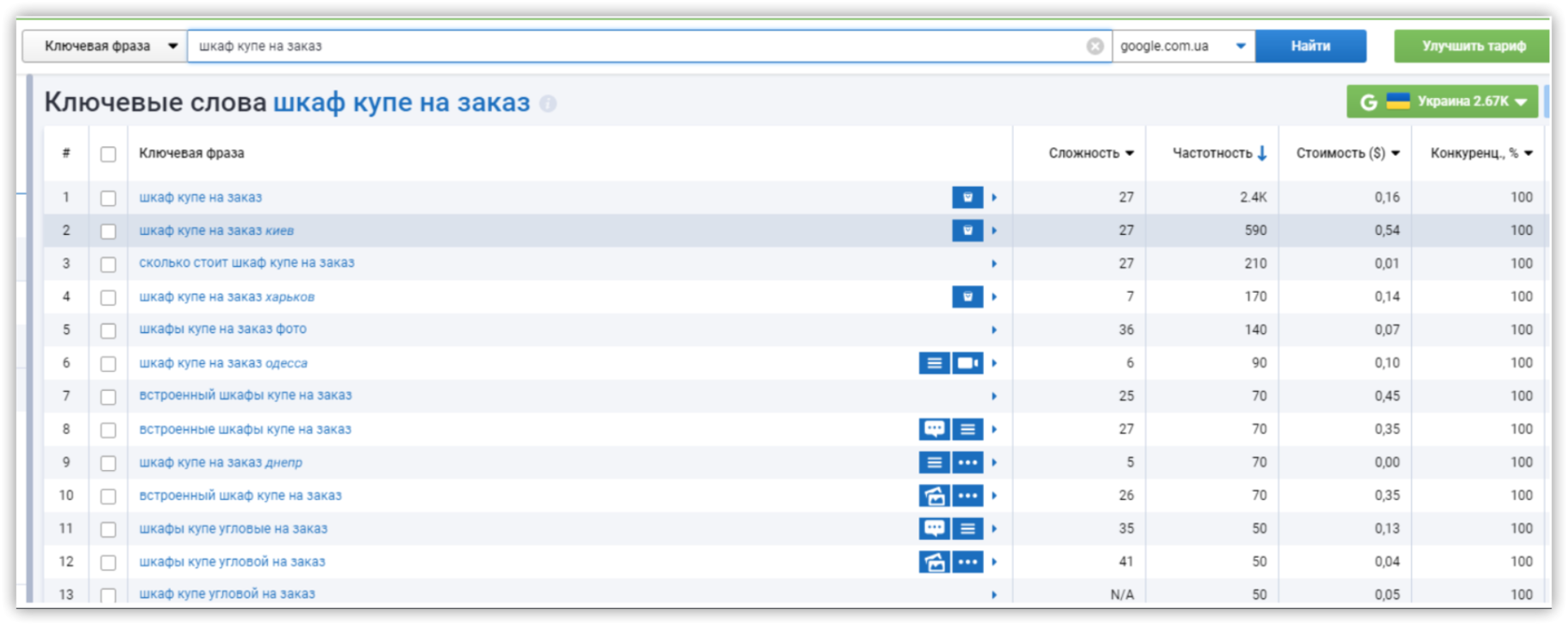Open the Сложность column filter dropdown
This screenshot has width=1568, height=625.
coord(1129,153)
